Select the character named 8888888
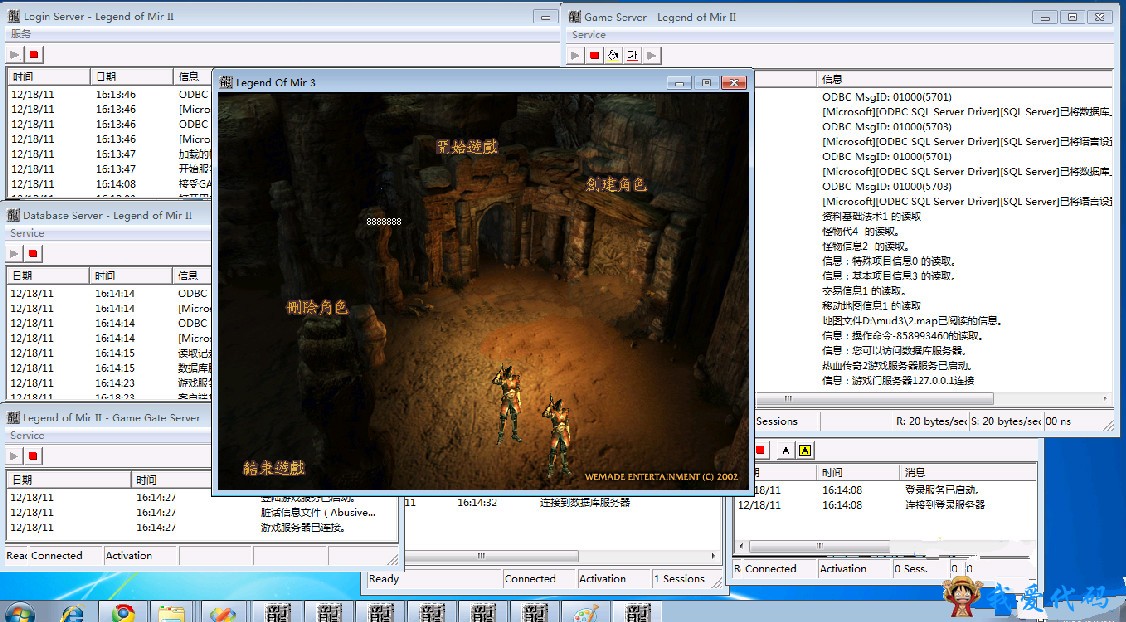The width and height of the screenshot is (1126, 622). (x=384, y=222)
